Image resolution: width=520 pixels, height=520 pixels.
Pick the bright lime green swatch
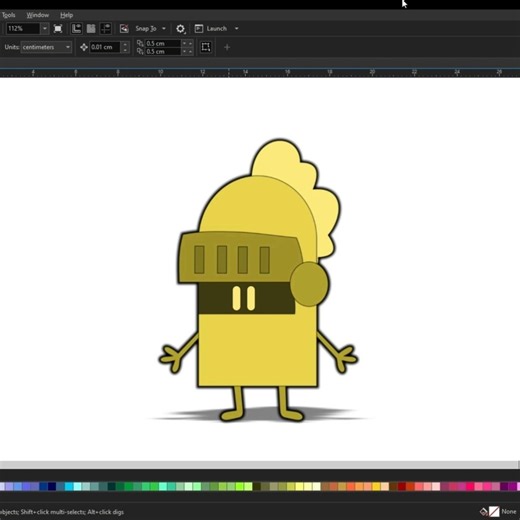click(240, 486)
